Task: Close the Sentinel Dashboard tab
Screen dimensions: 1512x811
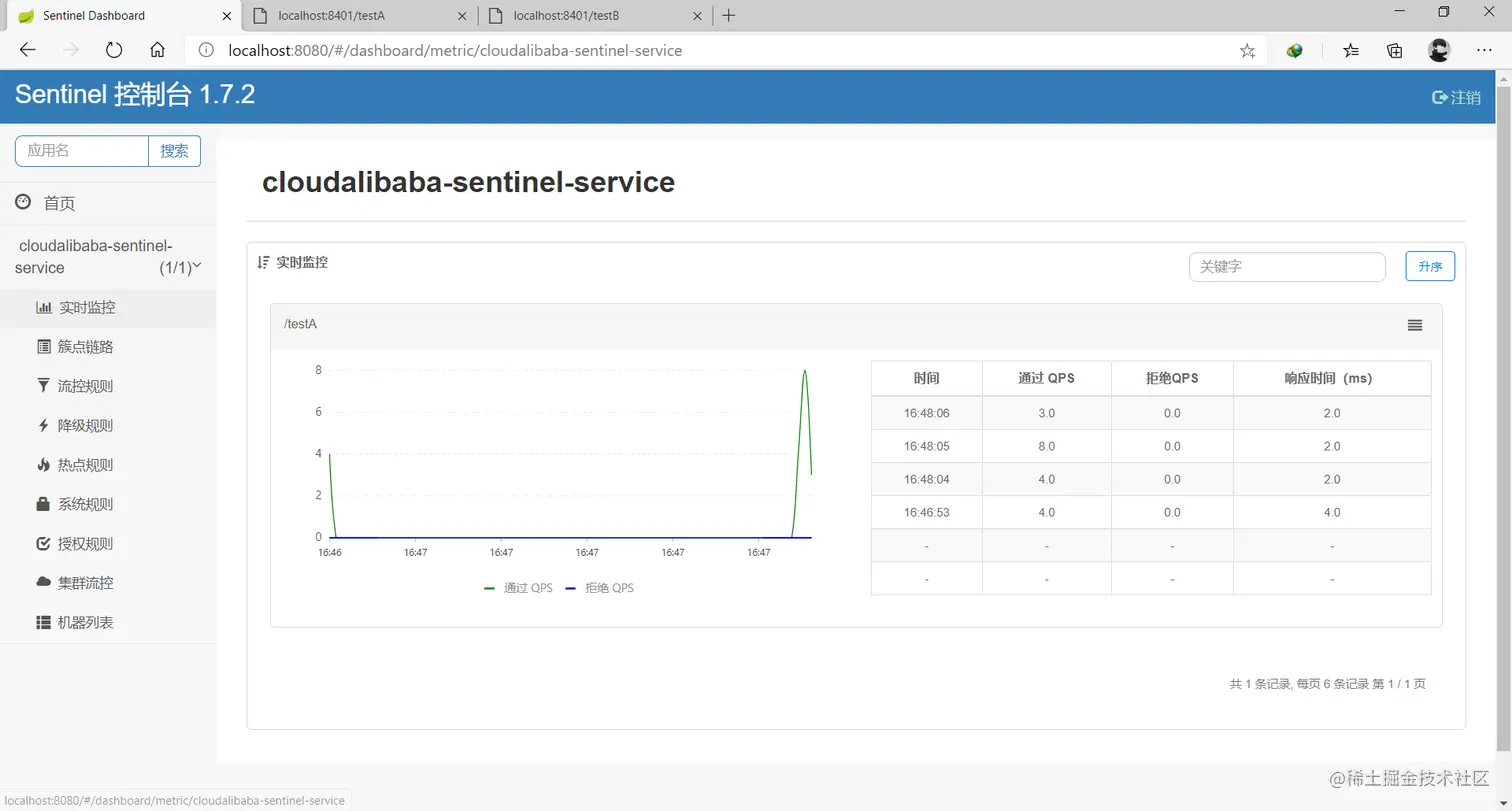Action: (x=227, y=16)
